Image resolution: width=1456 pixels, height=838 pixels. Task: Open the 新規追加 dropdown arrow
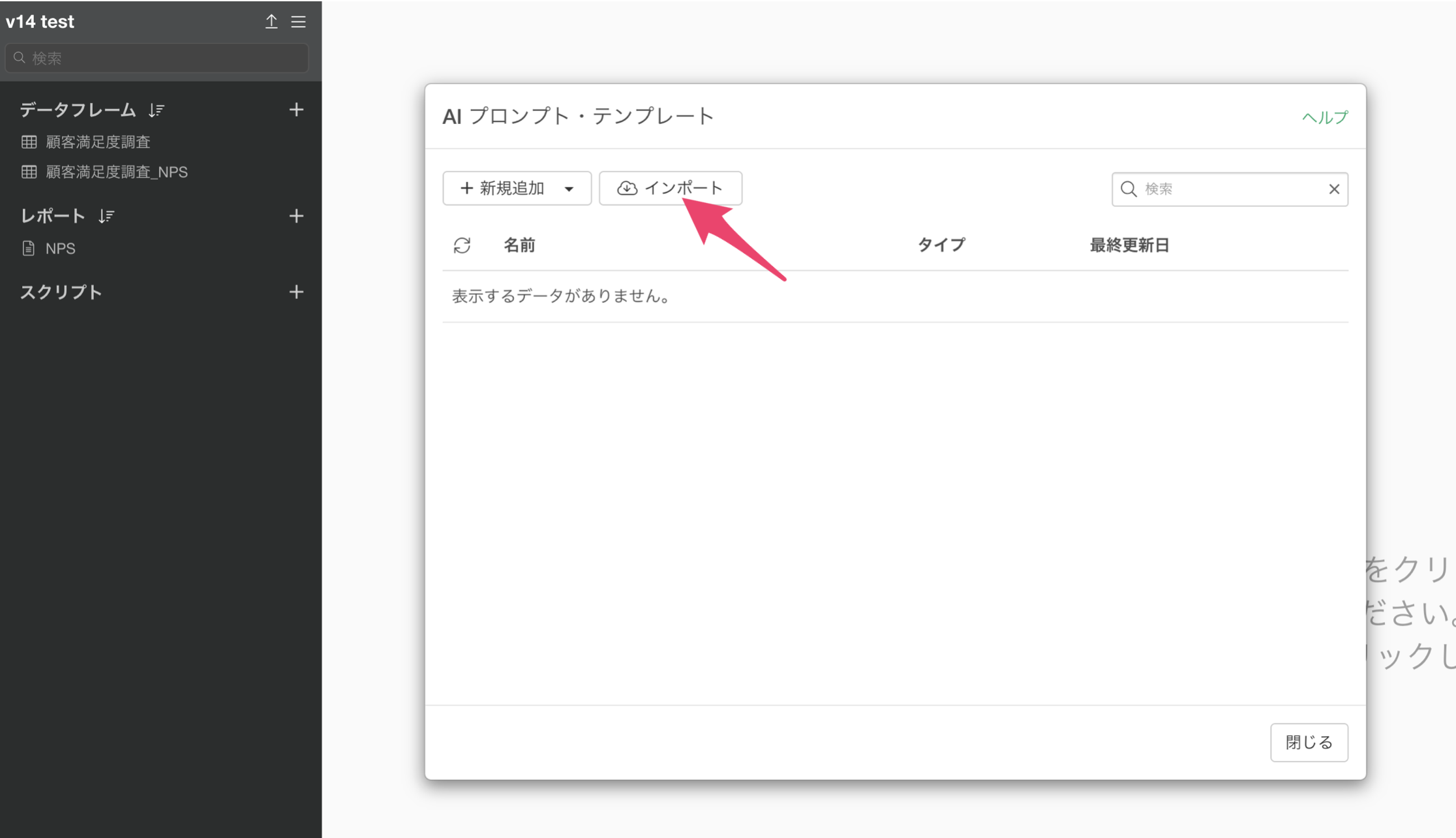[x=569, y=189]
